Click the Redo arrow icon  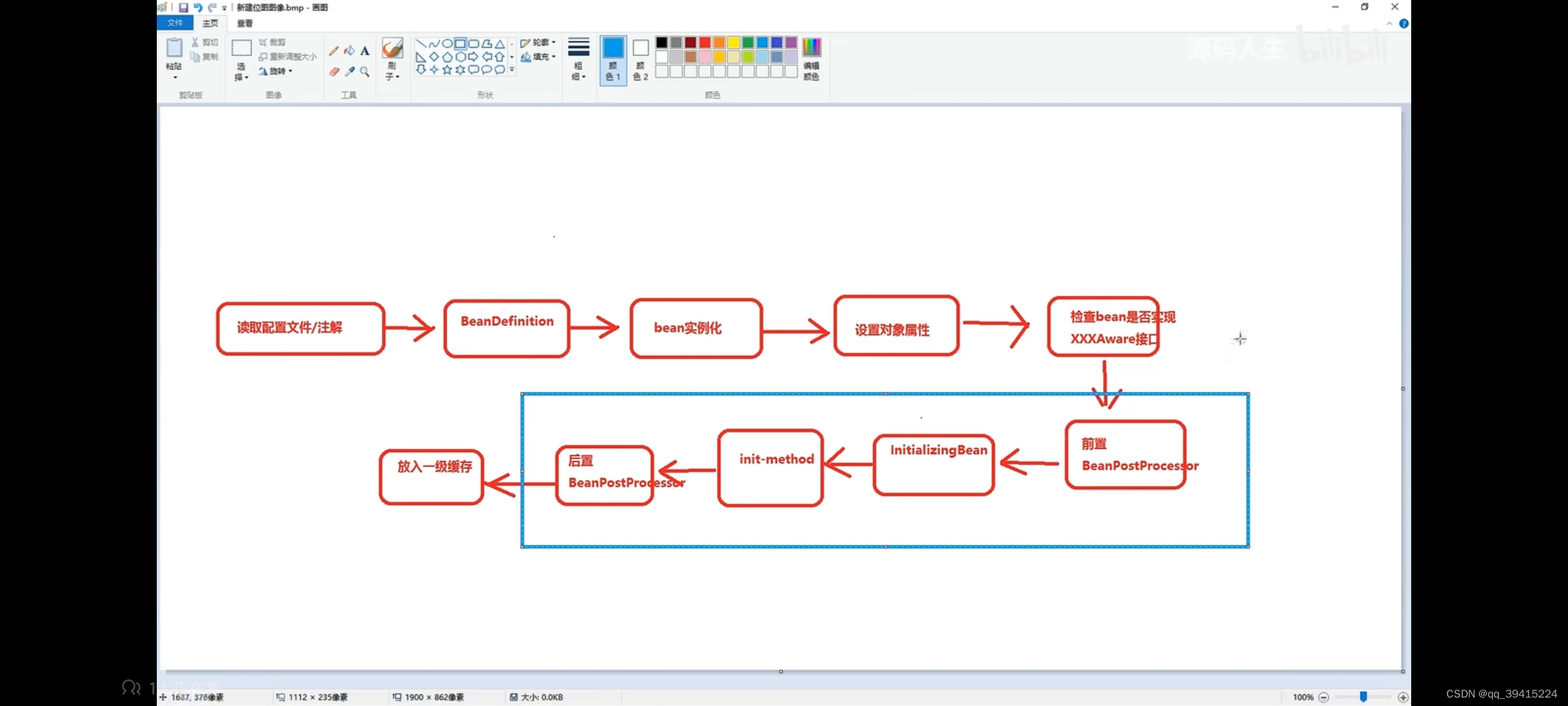point(212,7)
